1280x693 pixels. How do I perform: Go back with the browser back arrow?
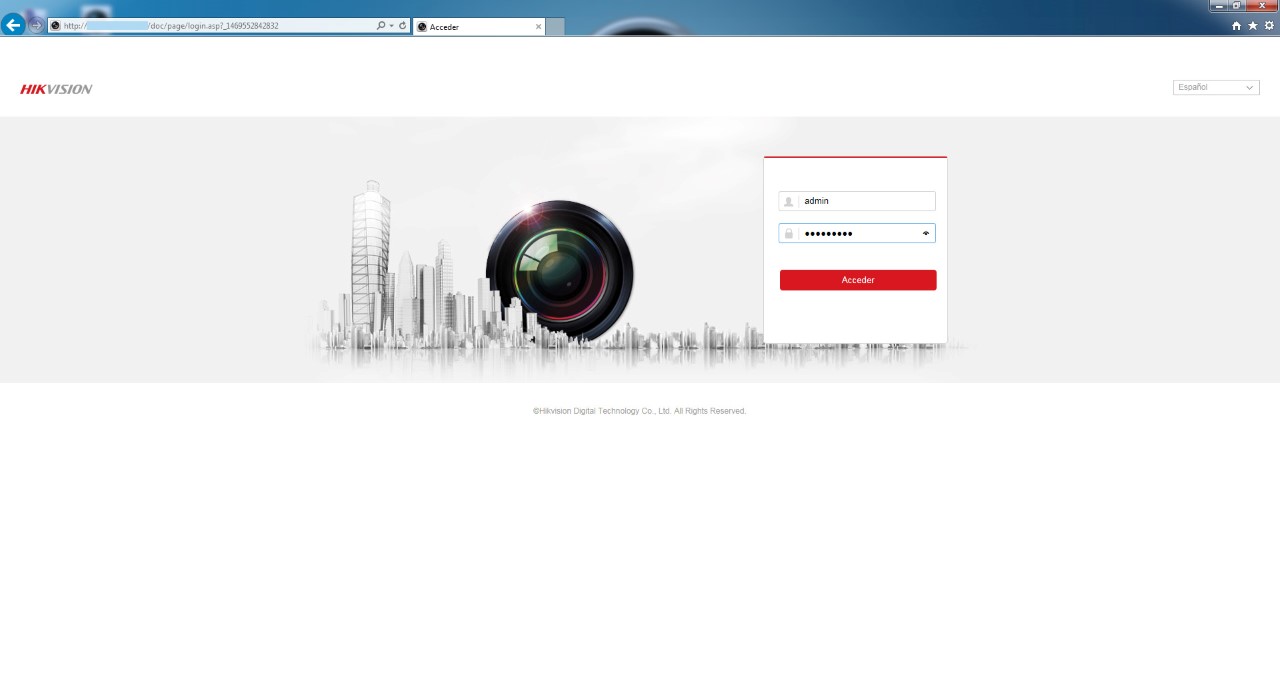click(x=13, y=26)
